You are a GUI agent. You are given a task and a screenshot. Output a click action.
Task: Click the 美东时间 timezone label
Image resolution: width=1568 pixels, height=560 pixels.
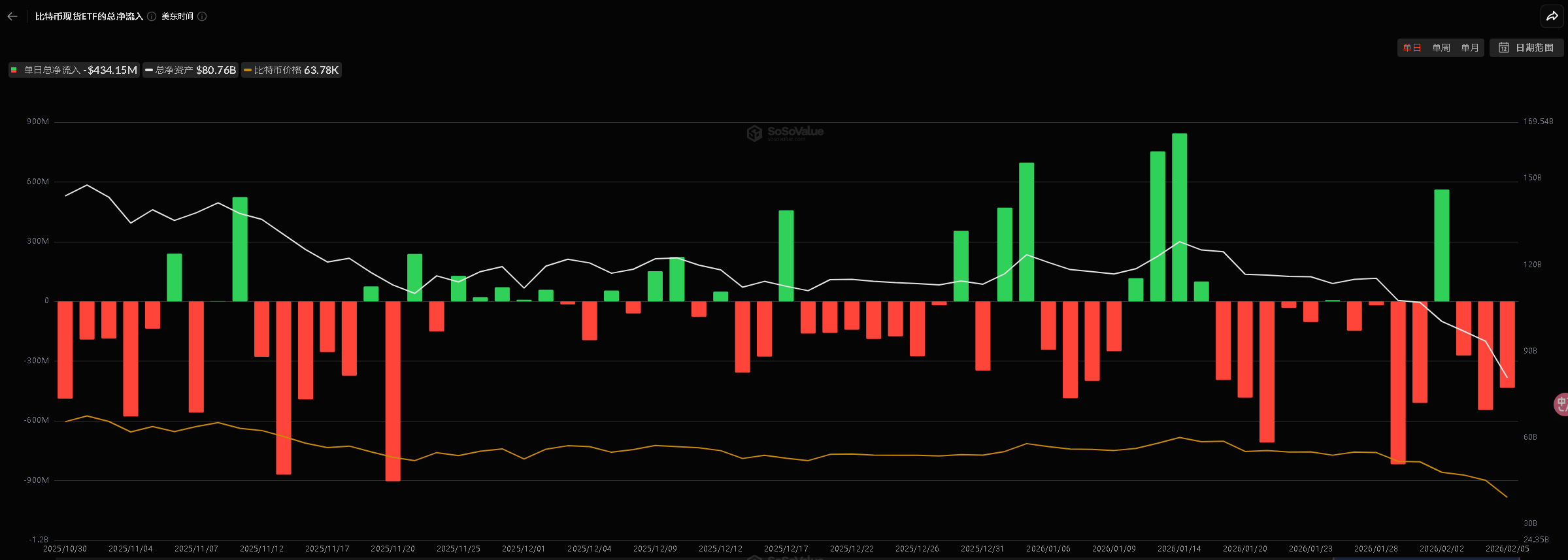pos(177,16)
